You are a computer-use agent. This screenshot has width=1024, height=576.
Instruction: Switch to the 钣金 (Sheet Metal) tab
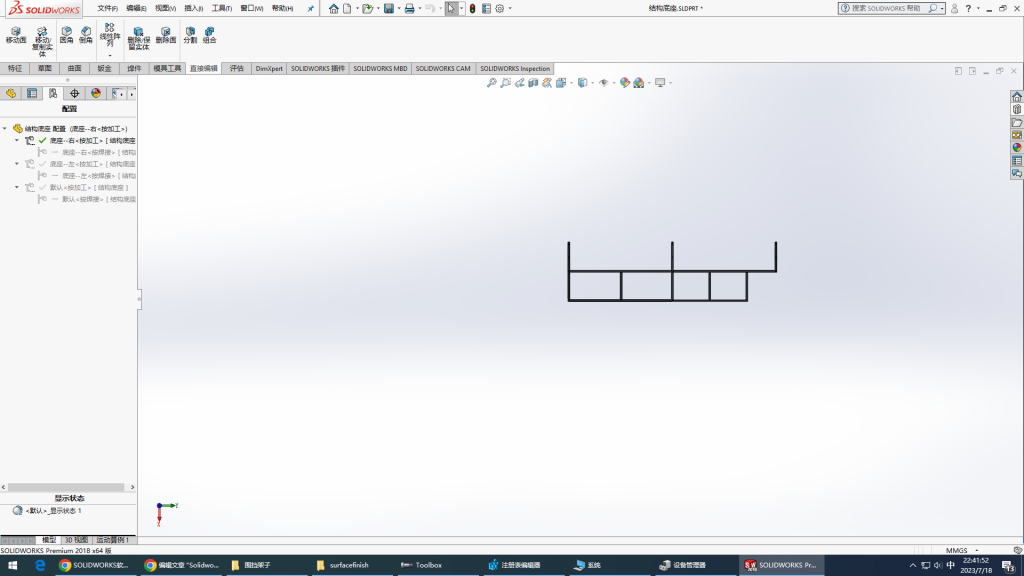click(104, 69)
